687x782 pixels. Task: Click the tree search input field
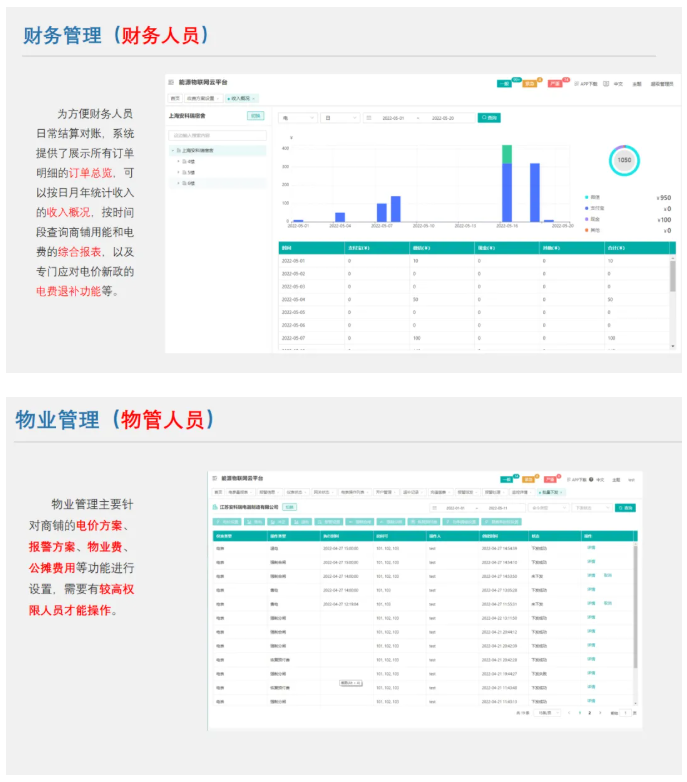[x=217, y=135]
